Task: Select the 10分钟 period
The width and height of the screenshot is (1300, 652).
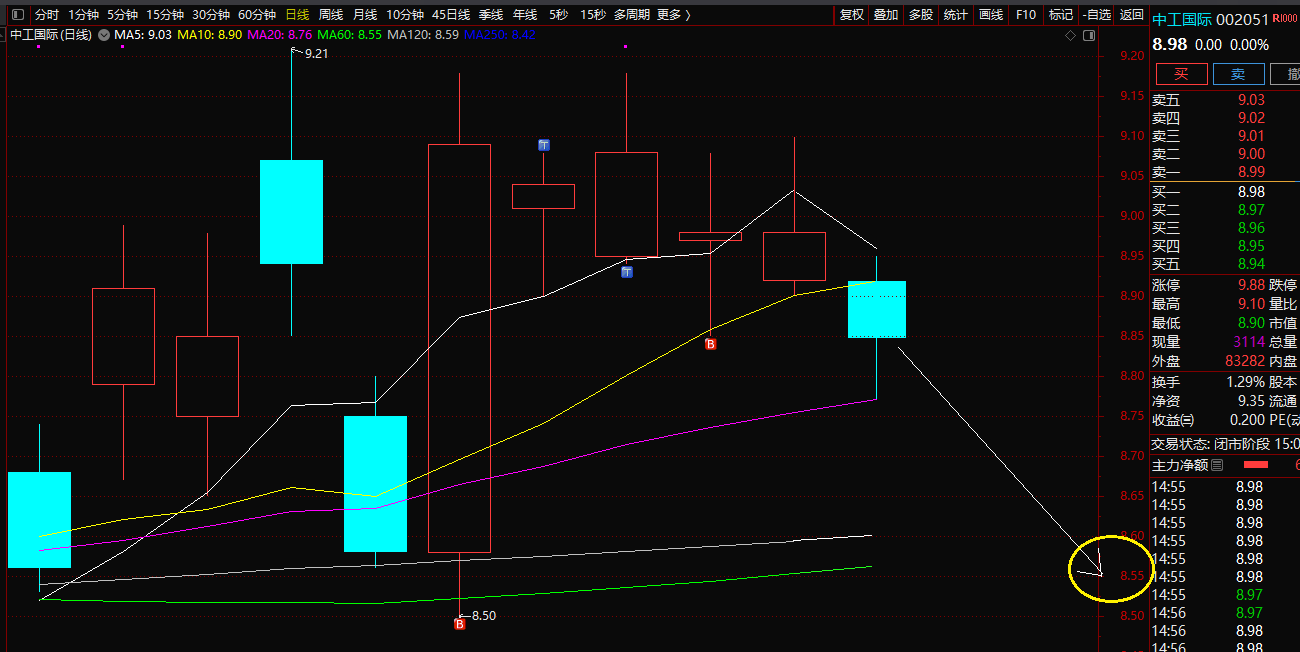Action: (x=405, y=15)
